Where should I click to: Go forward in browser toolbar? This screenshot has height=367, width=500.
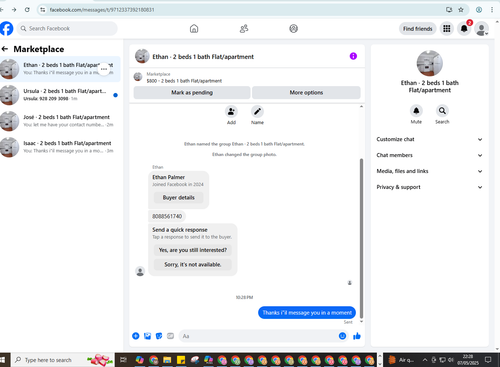point(14,10)
